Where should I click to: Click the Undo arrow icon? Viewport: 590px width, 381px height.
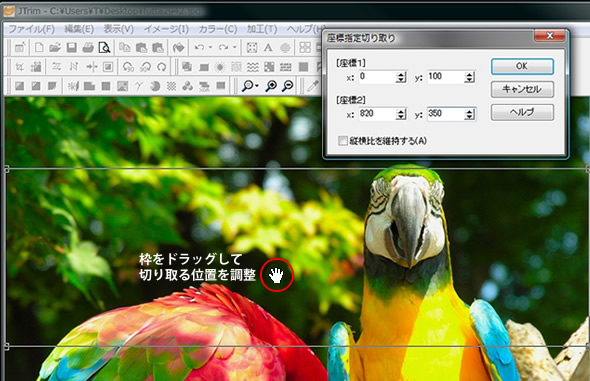click(x=199, y=47)
